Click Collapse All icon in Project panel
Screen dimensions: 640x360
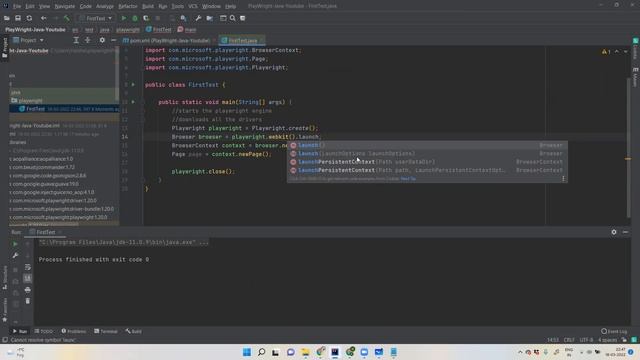[x=87, y=40]
